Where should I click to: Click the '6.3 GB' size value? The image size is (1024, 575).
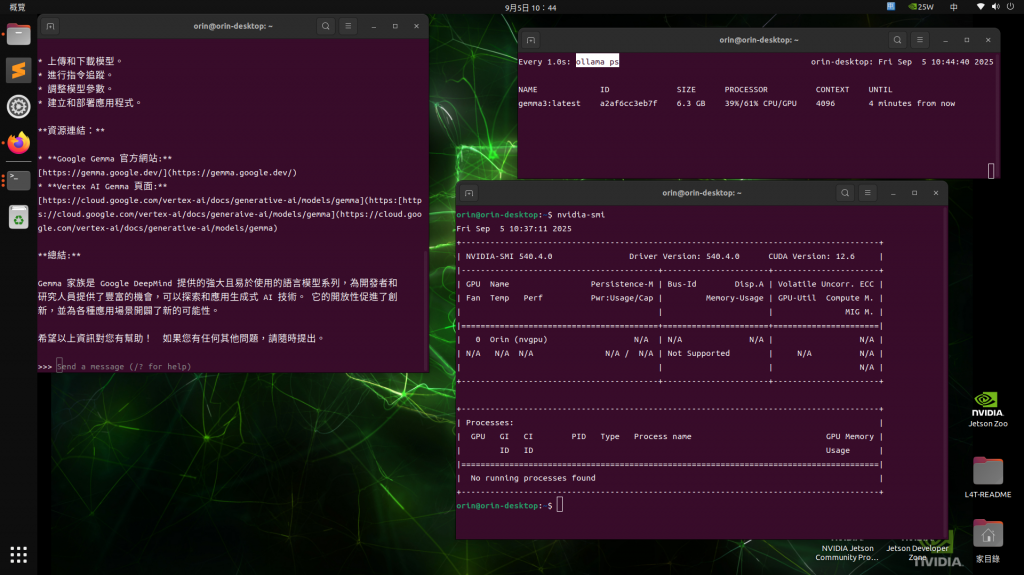click(691, 103)
